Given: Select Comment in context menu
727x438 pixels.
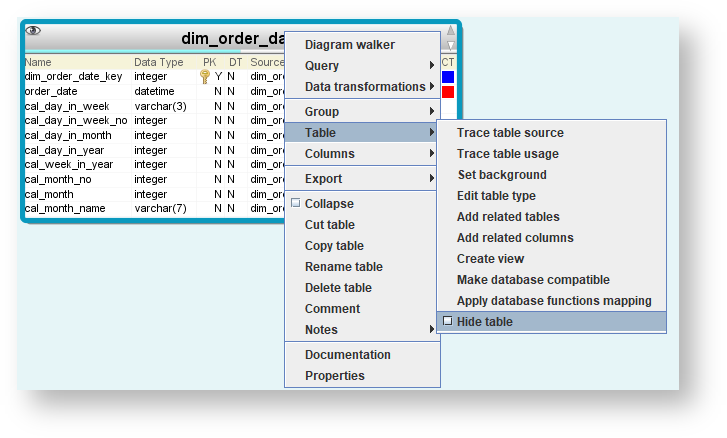Looking at the screenshot, I should [x=362, y=309].
